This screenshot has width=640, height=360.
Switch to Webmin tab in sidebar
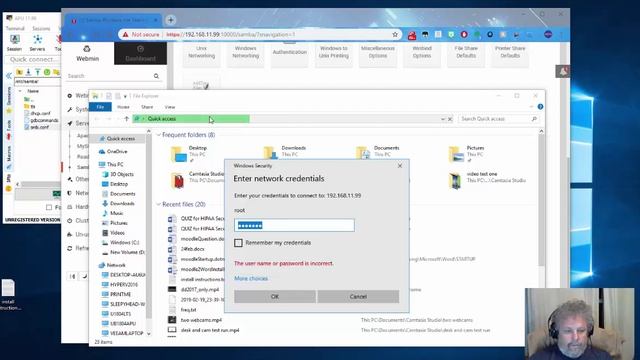pos(88,53)
